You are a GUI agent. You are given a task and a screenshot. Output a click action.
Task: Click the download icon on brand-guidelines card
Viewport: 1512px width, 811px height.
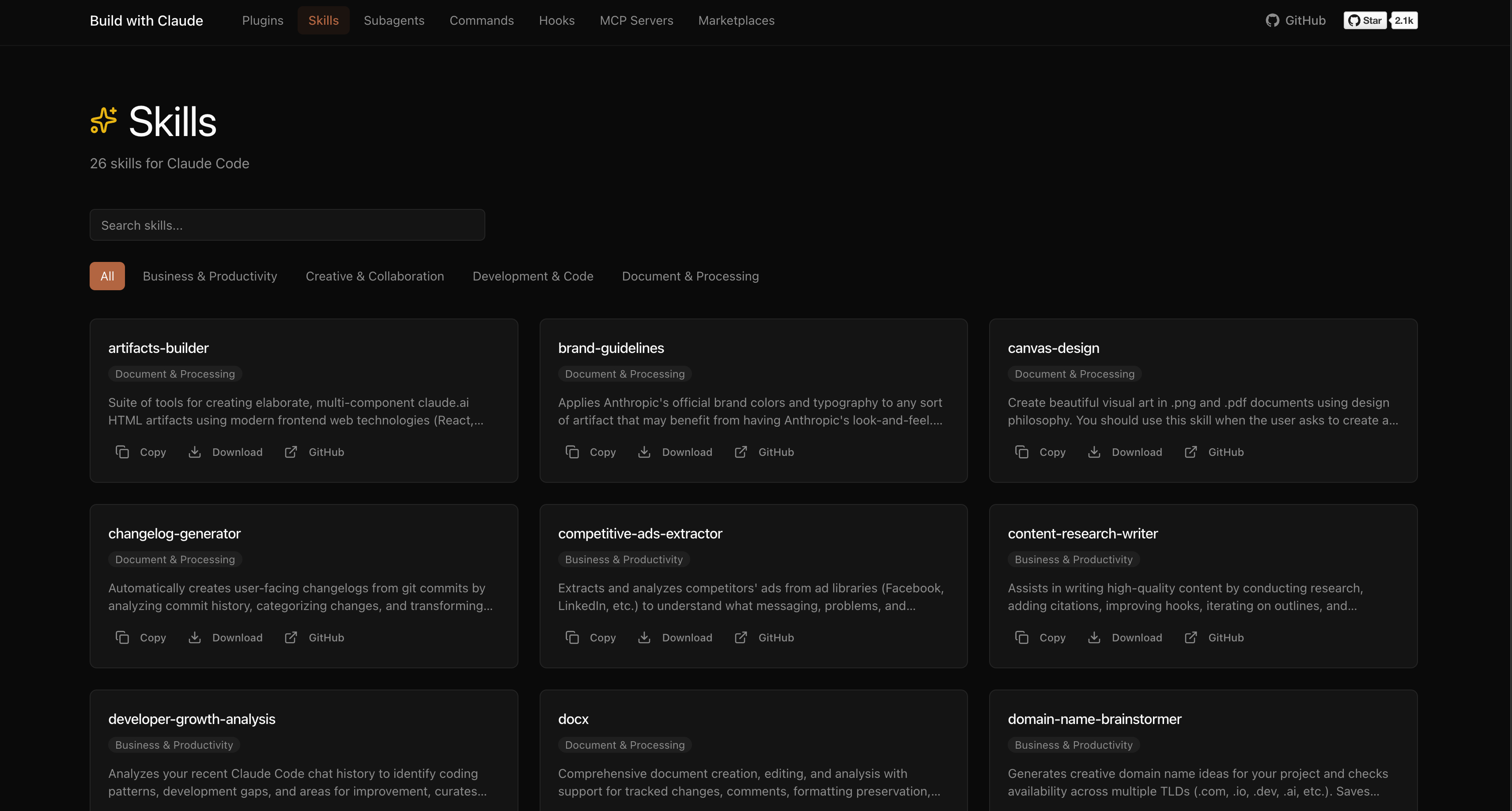[644, 451]
